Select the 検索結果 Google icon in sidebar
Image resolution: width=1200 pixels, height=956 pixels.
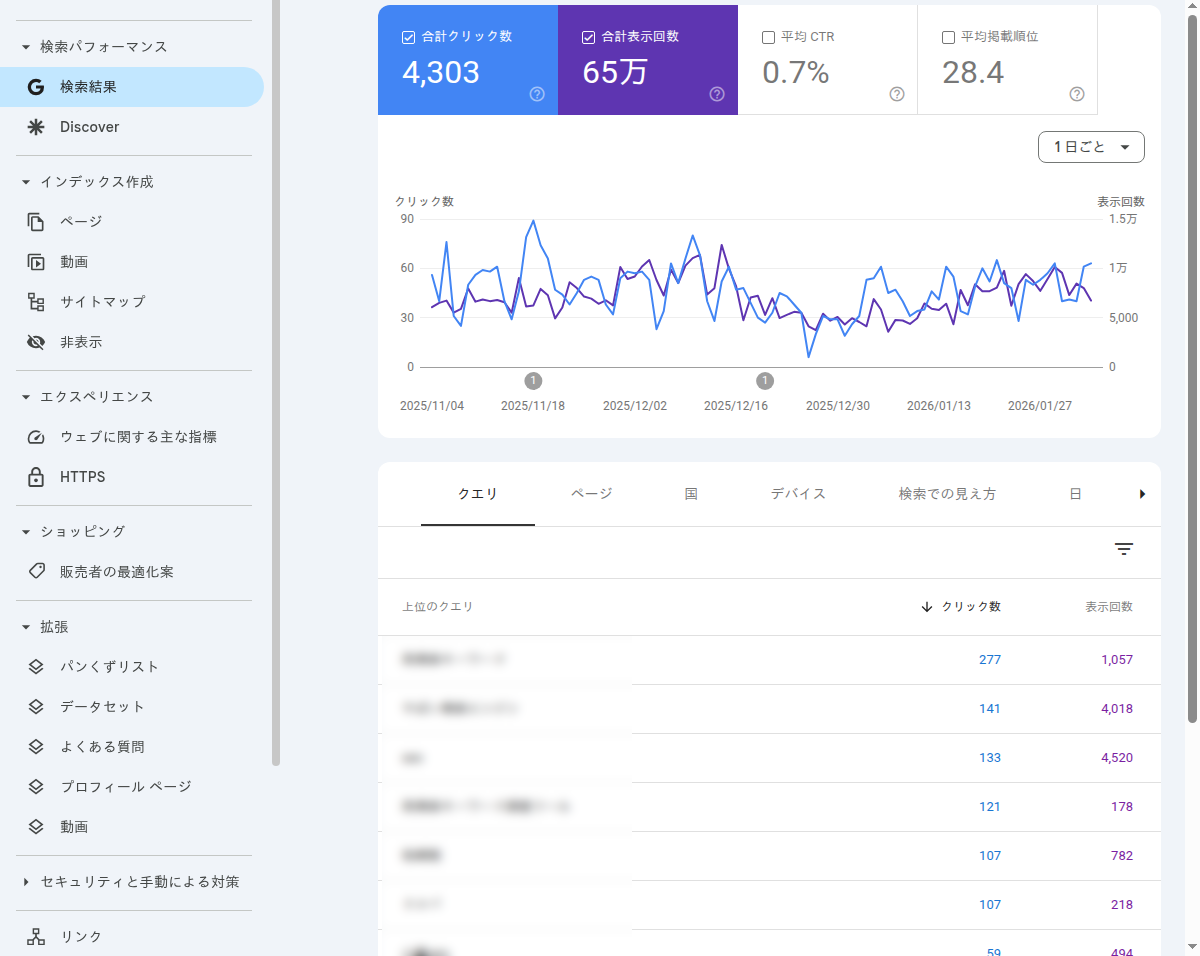(36, 87)
